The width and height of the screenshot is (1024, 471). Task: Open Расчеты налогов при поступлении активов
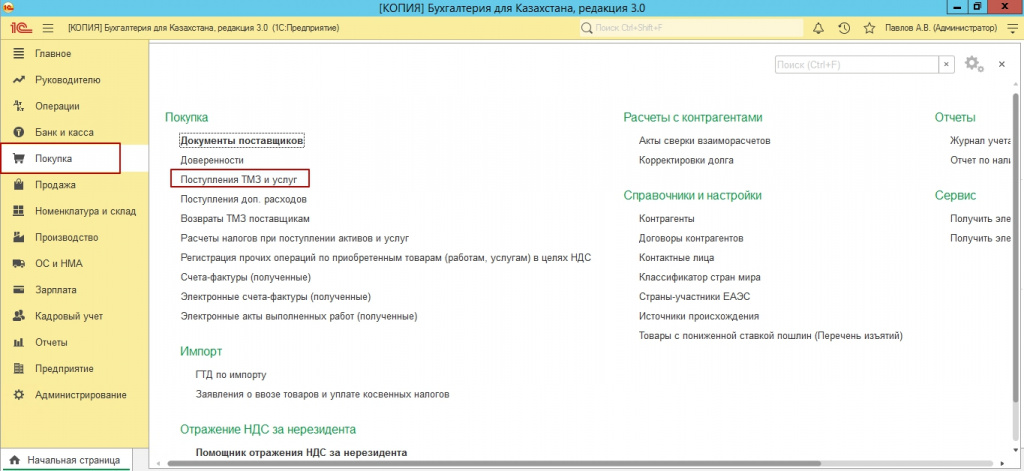pos(295,238)
